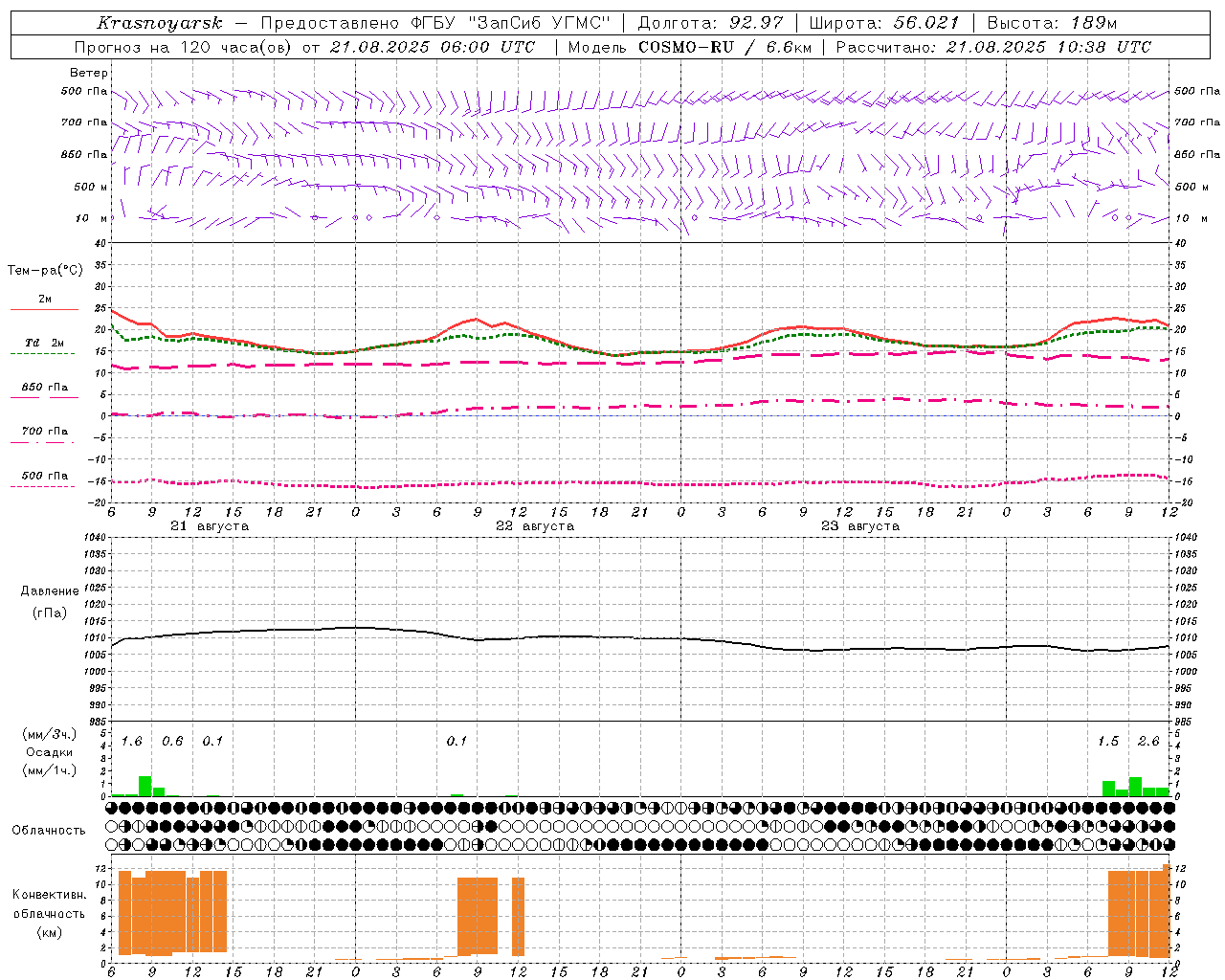1225x980 pixels.
Task: Click the 22 августа date label
Action: (535, 526)
